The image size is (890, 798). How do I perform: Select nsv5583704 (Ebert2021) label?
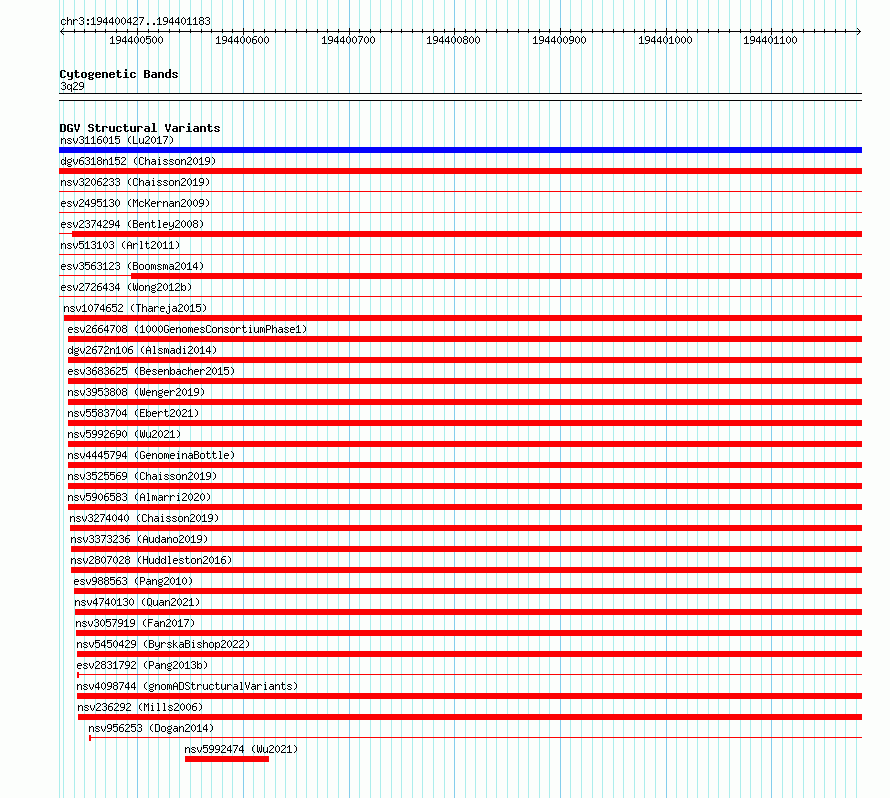(133, 413)
